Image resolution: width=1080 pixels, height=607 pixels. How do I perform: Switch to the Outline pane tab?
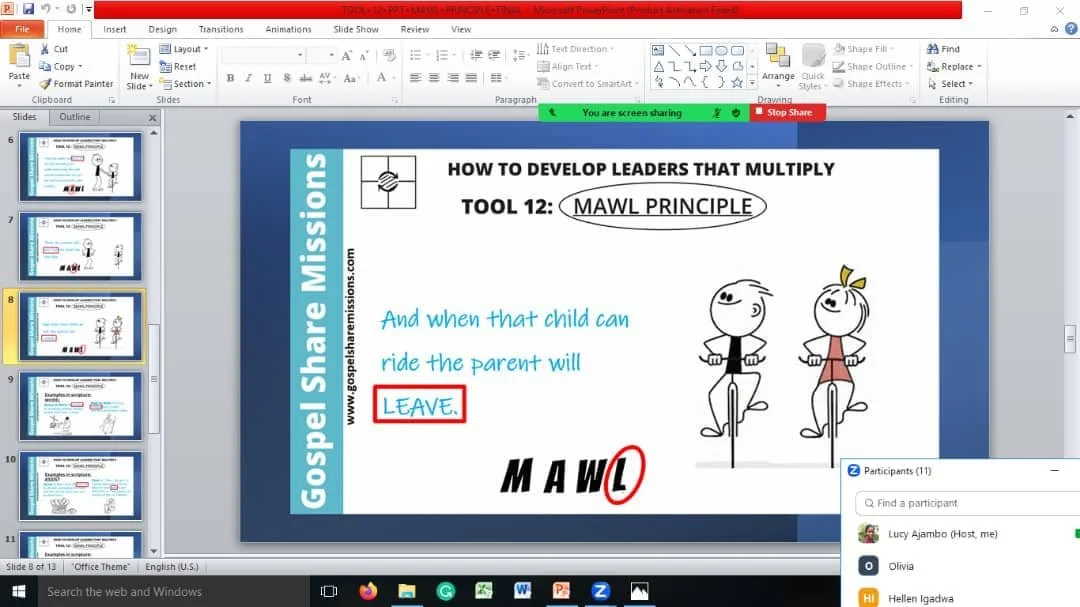point(74,117)
